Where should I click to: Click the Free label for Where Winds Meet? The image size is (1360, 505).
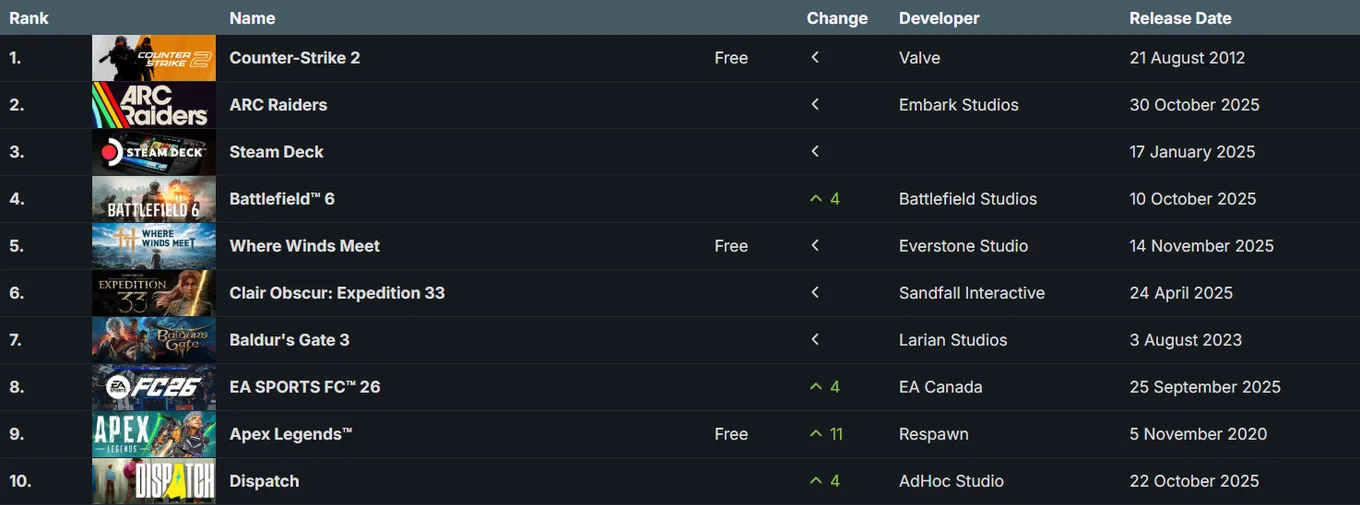[731, 246]
